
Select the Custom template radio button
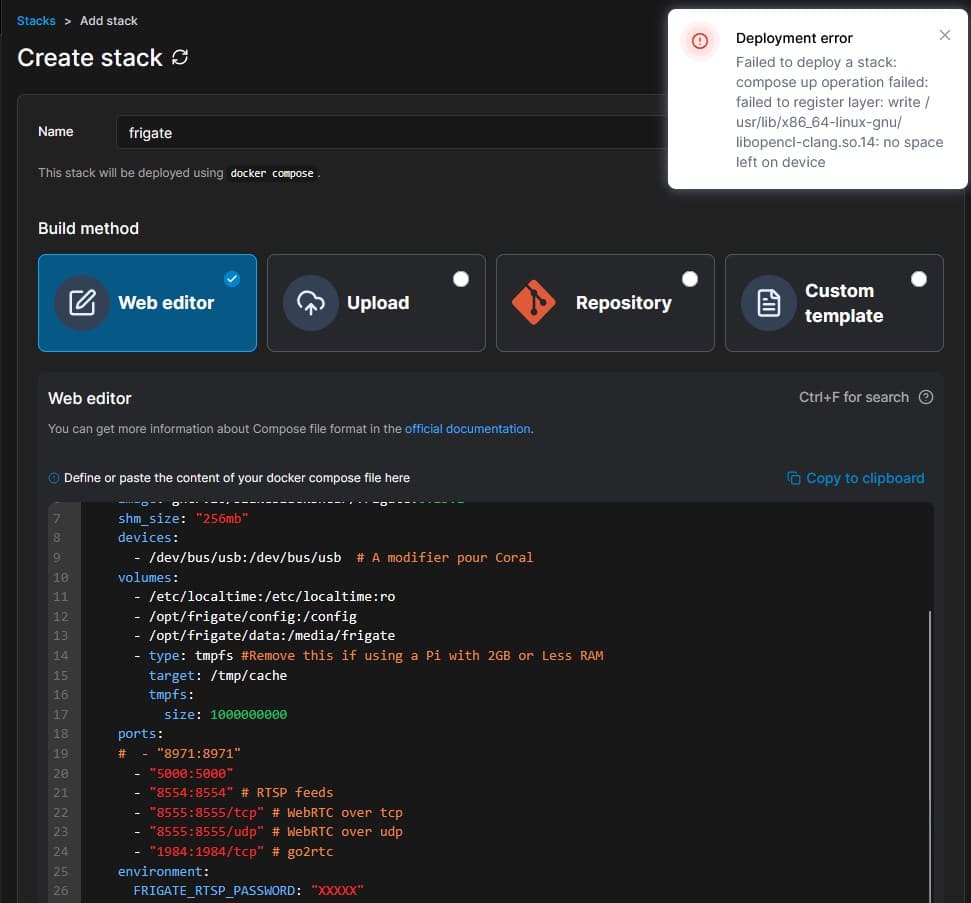pyautogui.click(x=919, y=279)
